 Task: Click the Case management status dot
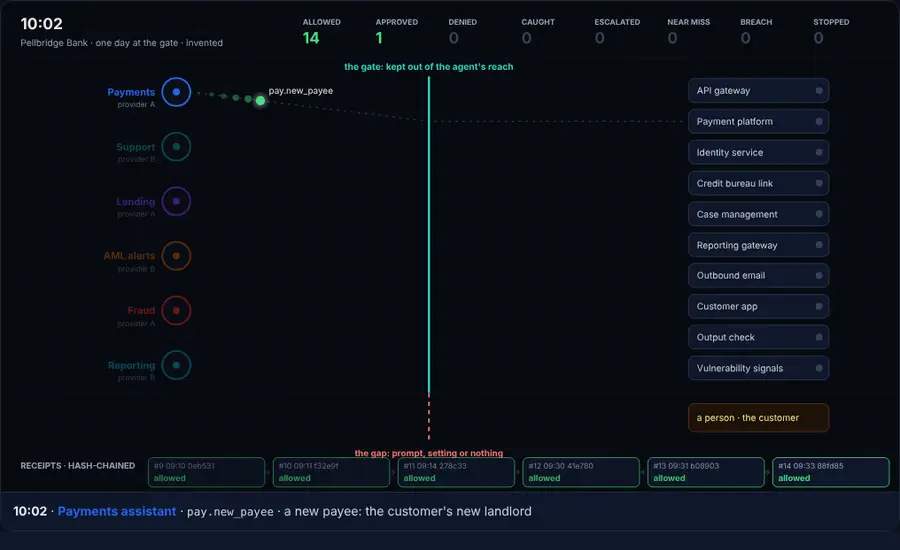(x=819, y=214)
